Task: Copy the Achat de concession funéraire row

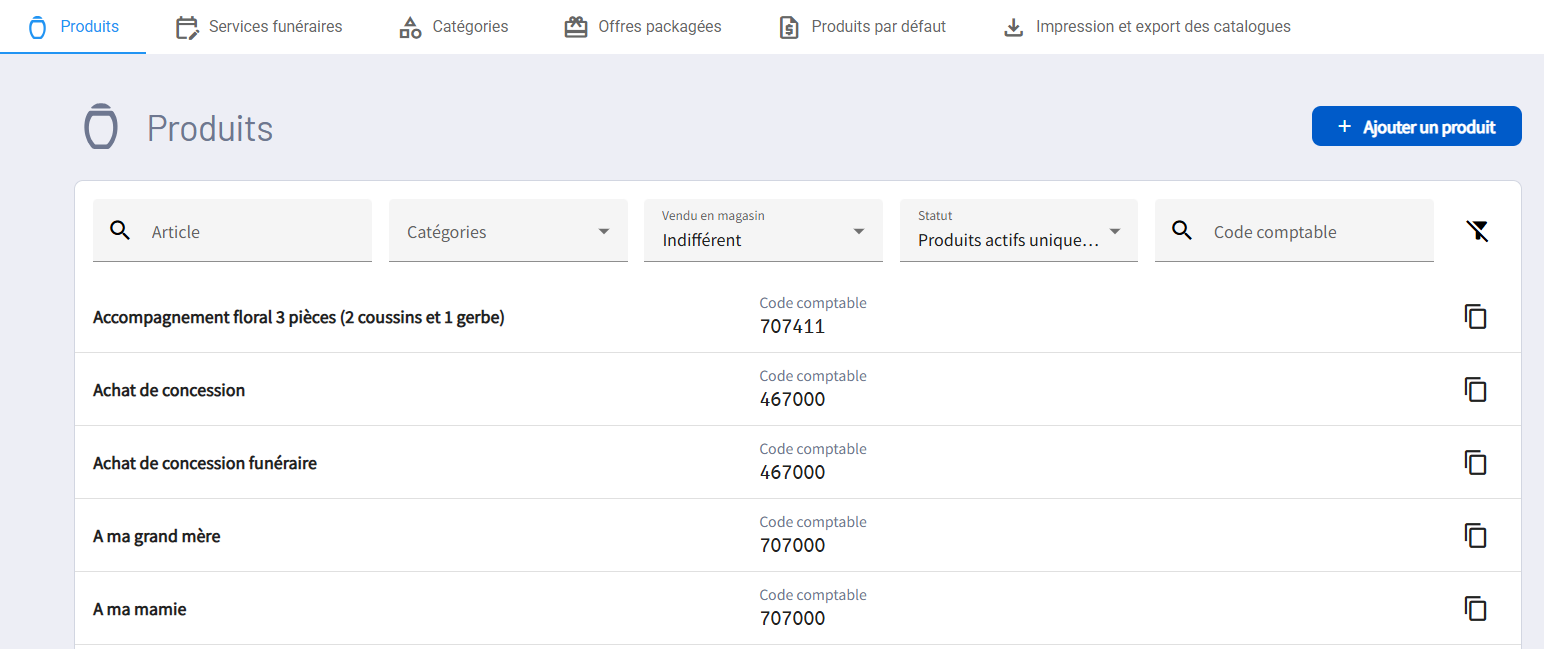Action: [x=1475, y=463]
